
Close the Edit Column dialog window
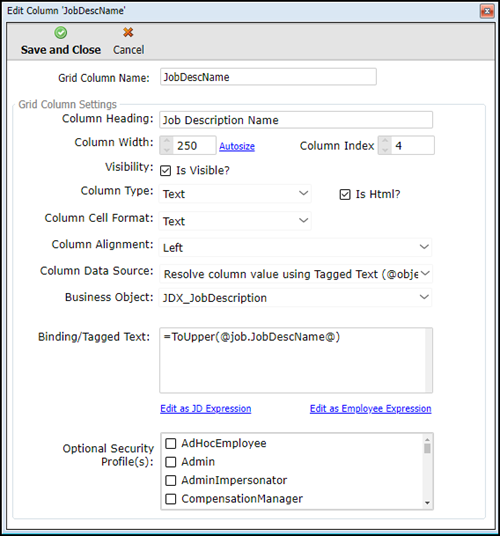[487, 11]
